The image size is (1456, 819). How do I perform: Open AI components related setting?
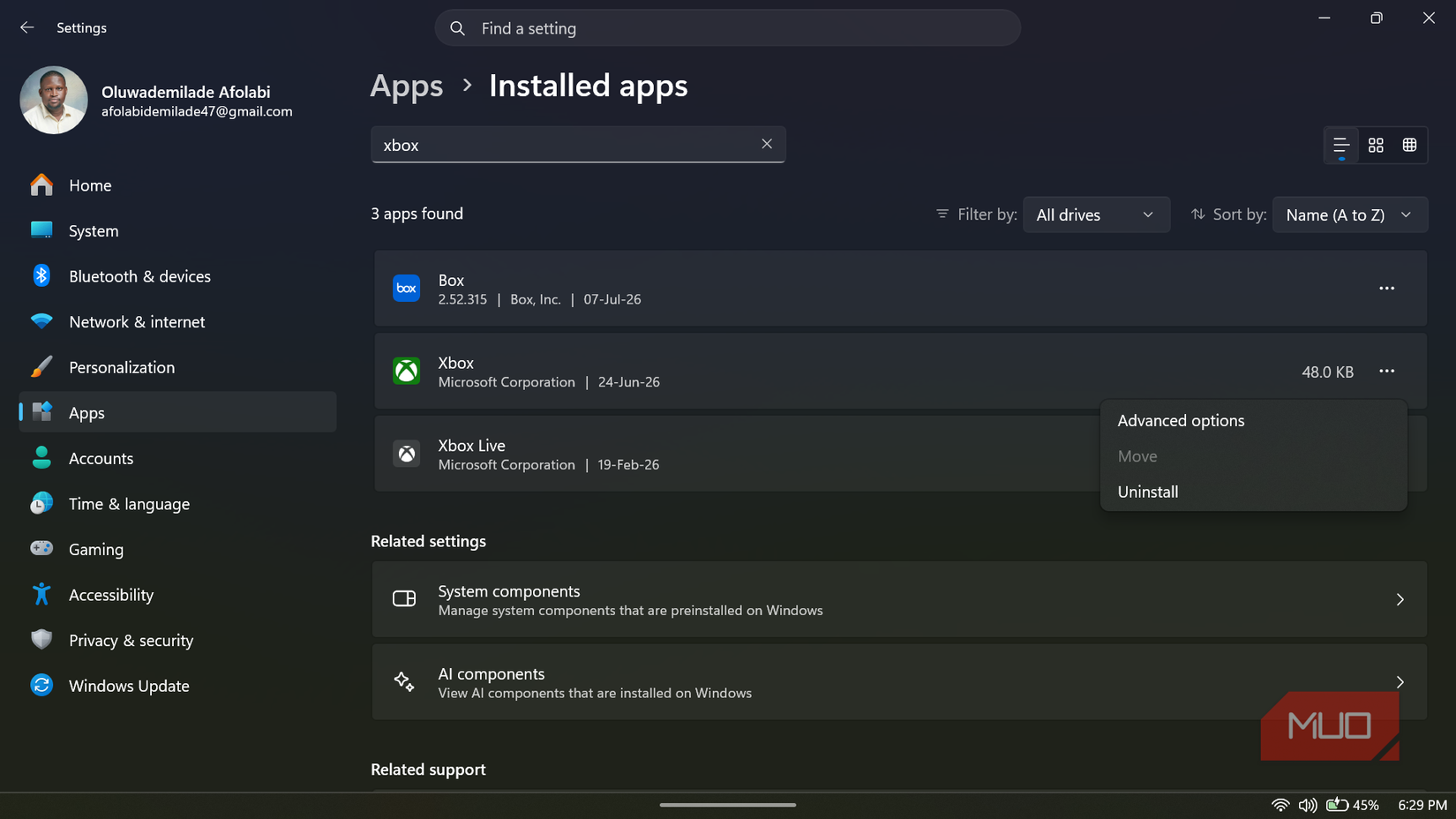tap(899, 682)
